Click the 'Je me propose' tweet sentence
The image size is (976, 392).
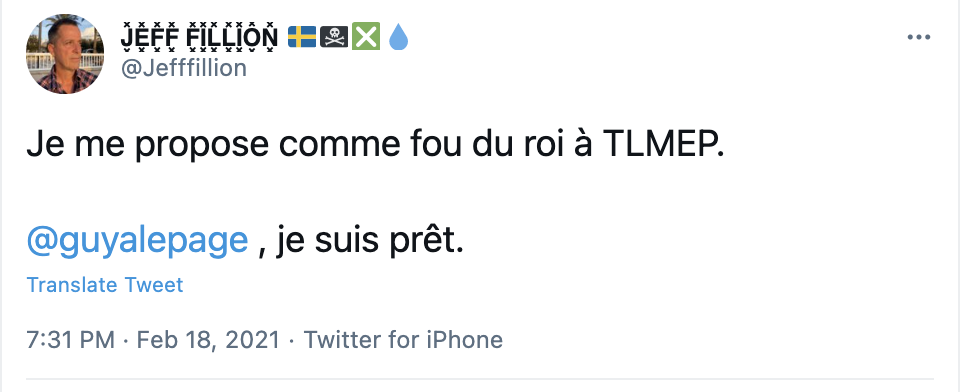pyautogui.click(x=376, y=146)
